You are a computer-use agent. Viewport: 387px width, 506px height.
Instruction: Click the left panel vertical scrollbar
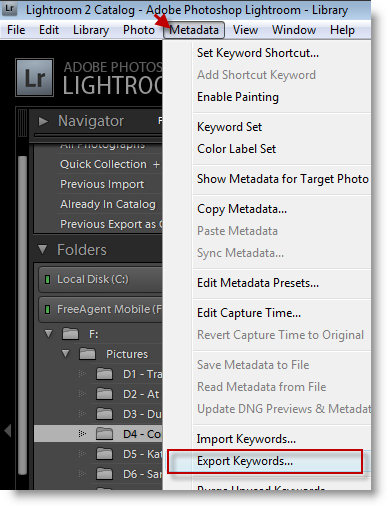tap(22, 315)
